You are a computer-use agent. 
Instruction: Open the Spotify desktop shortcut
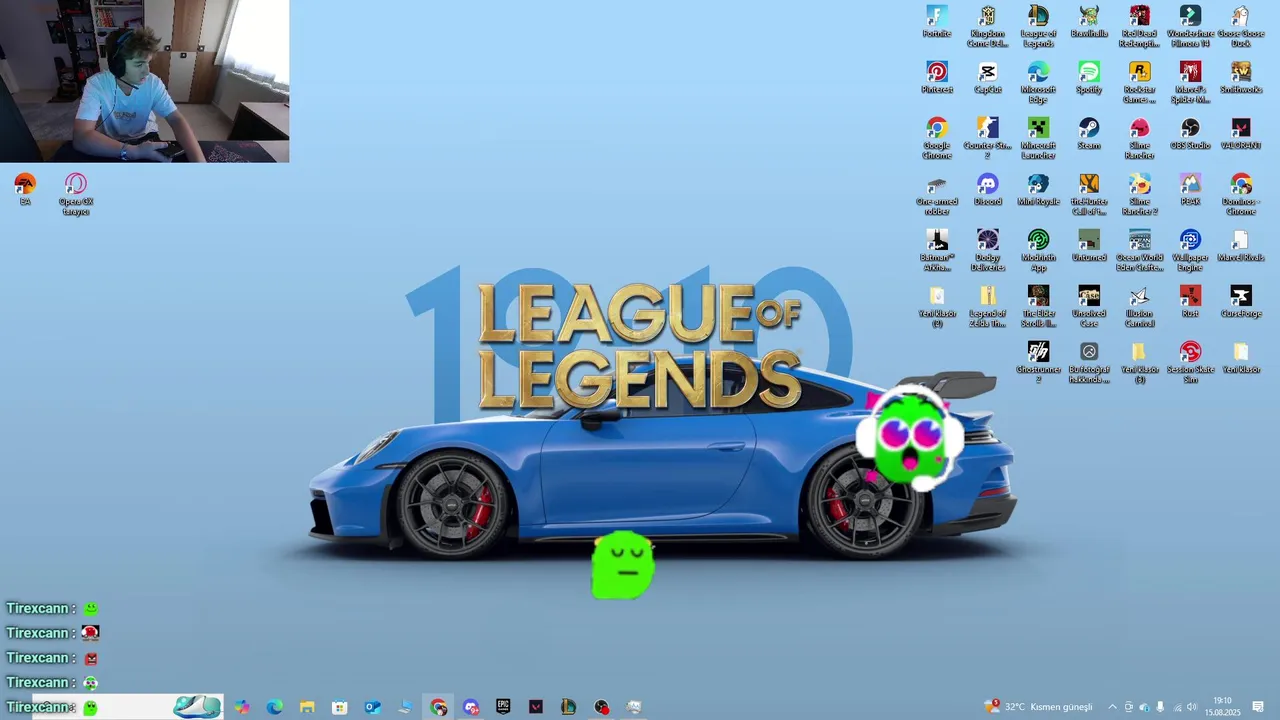(1089, 78)
